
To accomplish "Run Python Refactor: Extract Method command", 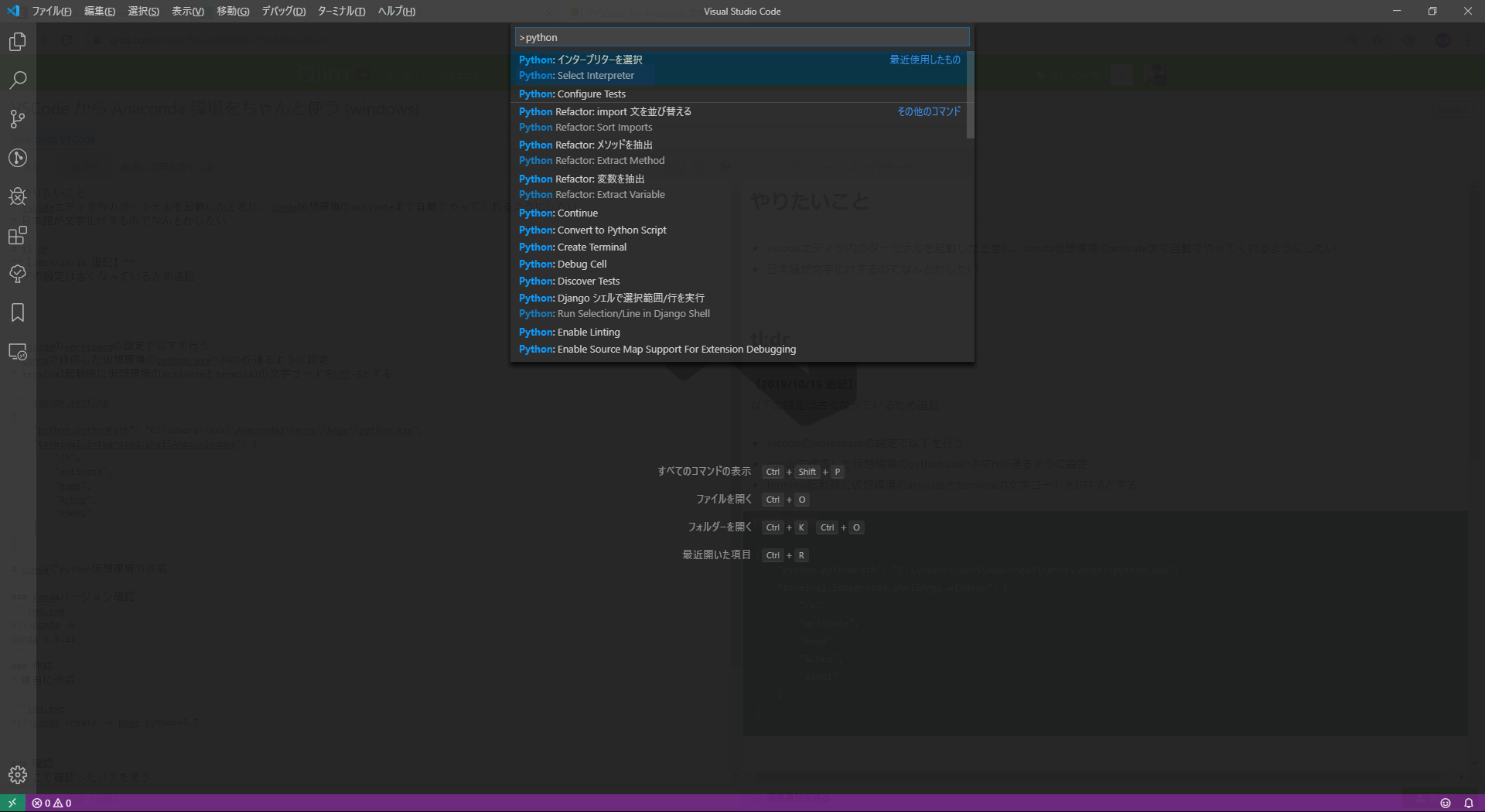I will click(740, 152).
